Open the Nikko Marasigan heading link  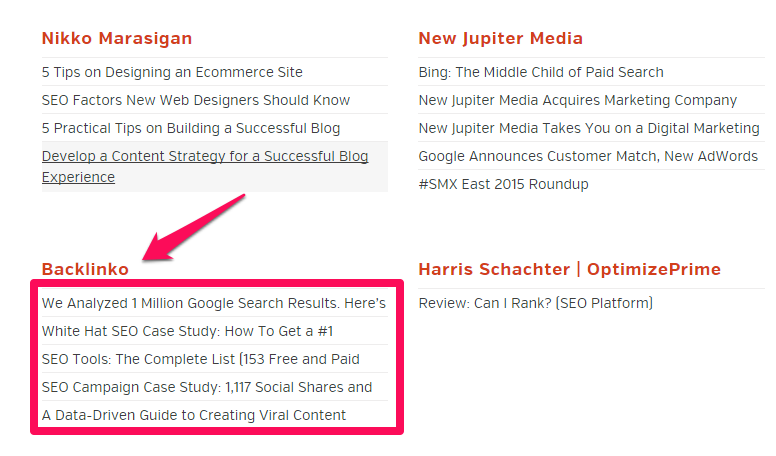pyautogui.click(x=117, y=39)
